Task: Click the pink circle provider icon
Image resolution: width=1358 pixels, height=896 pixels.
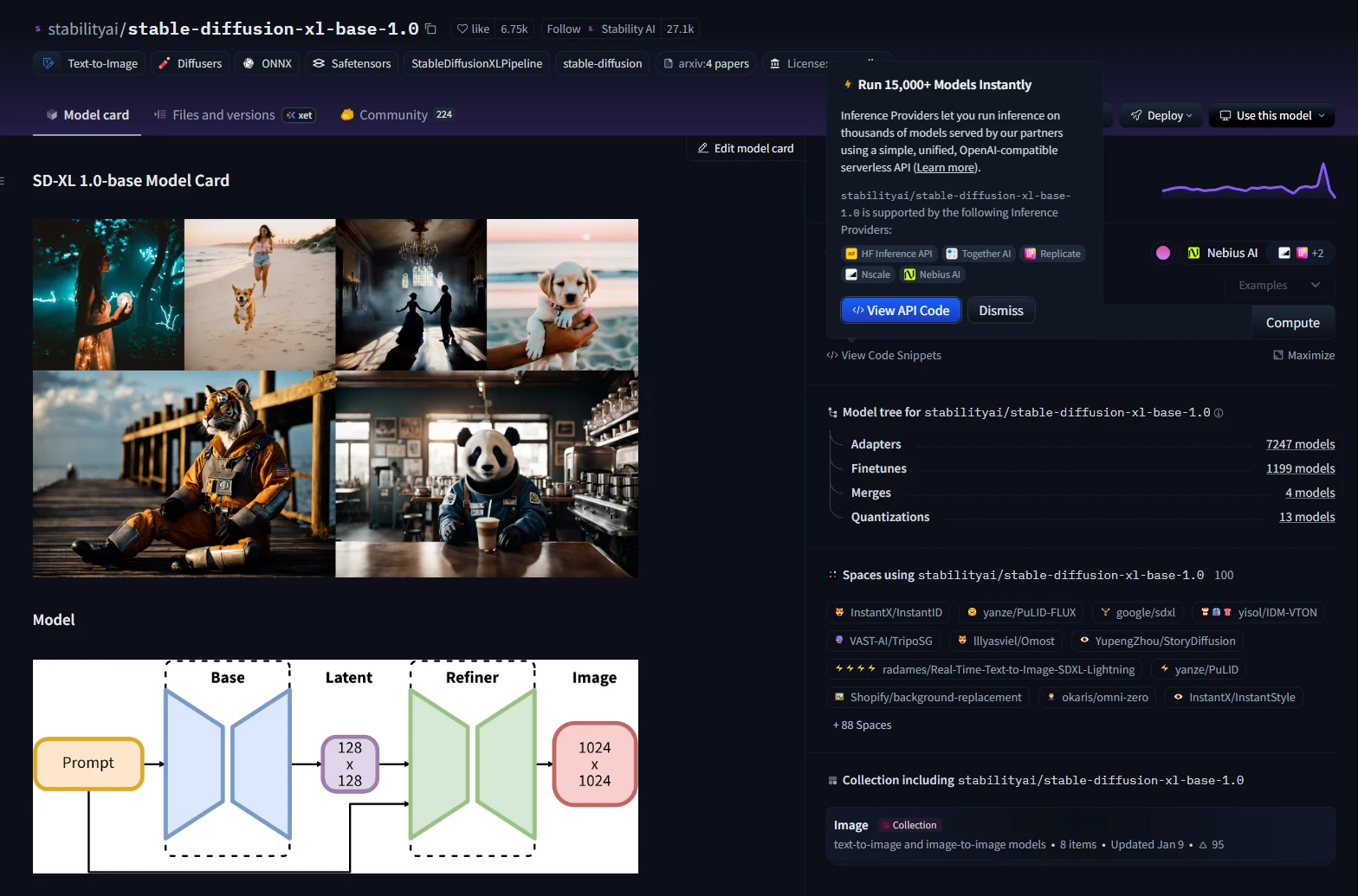Action: [1163, 253]
